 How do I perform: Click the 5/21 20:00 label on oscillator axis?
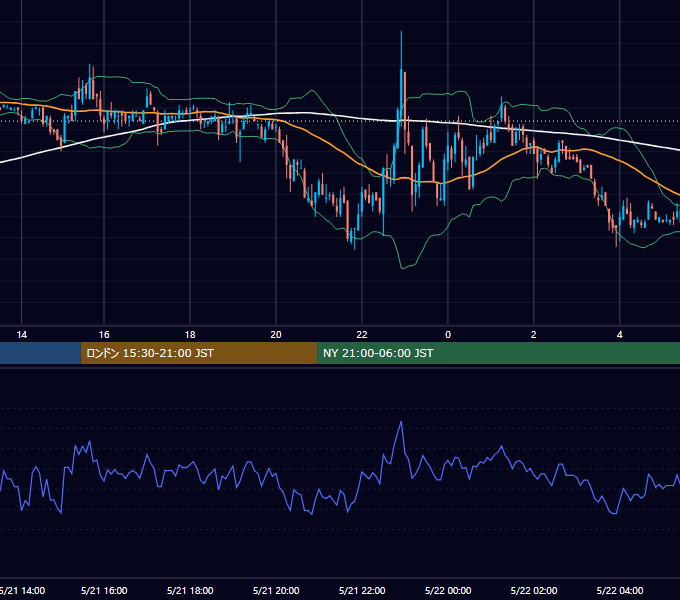(x=276, y=590)
